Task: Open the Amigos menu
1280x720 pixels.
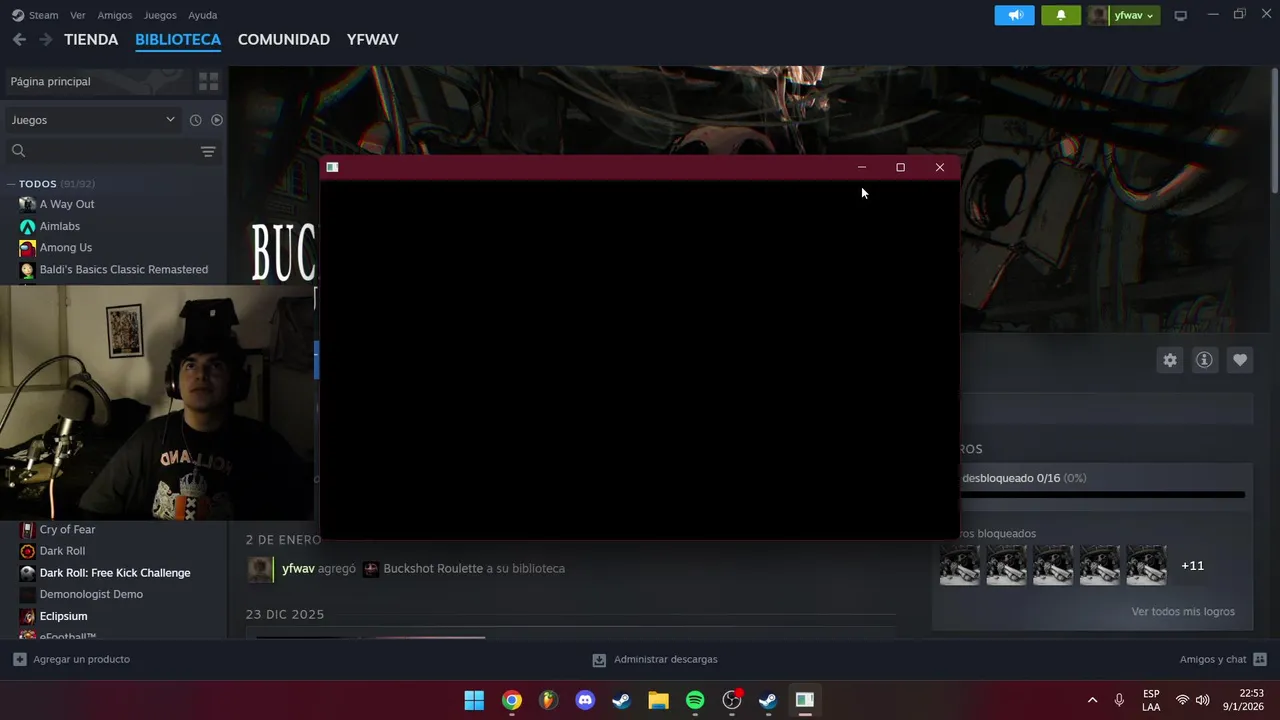Action: pyautogui.click(x=115, y=15)
